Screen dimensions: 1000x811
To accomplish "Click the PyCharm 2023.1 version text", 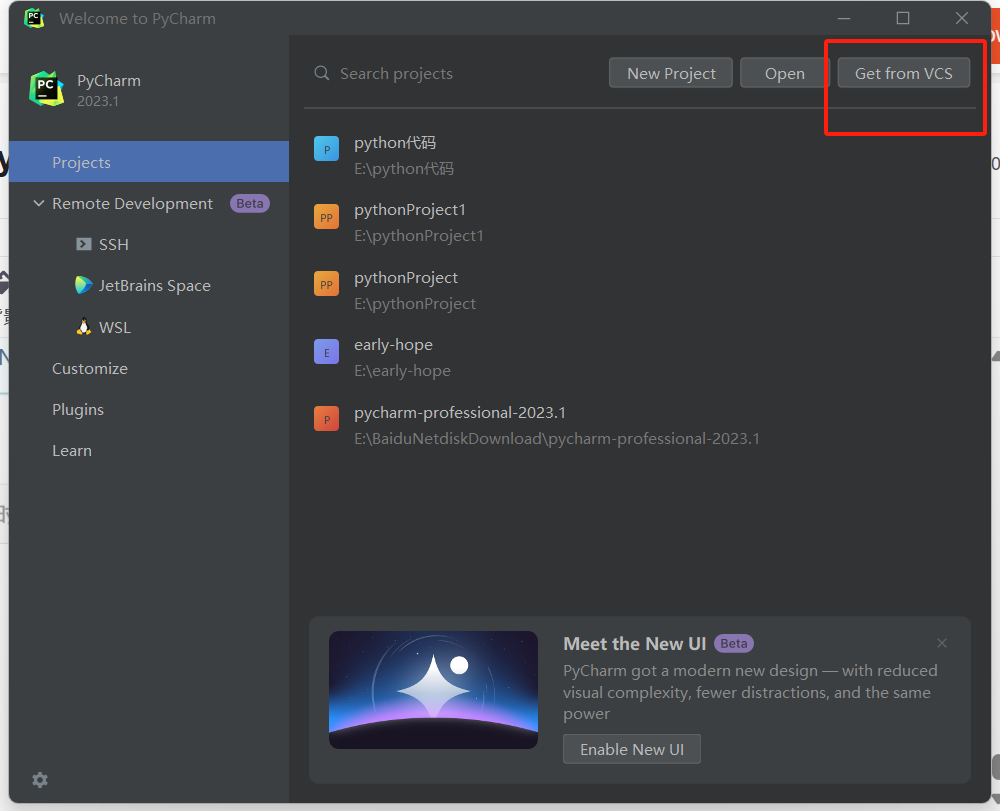I will (98, 101).
